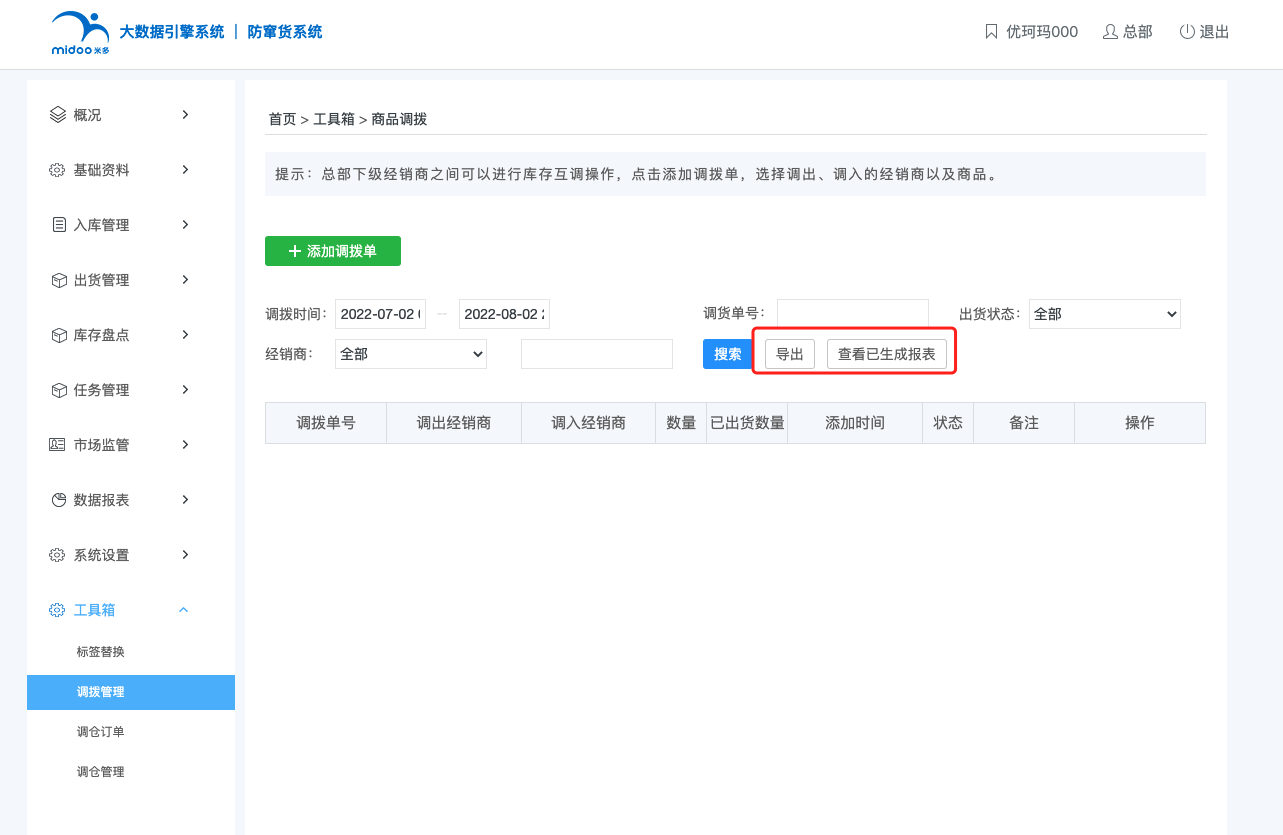Expand the 任务管理 menu chevron
The height and width of the screenshot is (835, 1283).
pos(185,390)
